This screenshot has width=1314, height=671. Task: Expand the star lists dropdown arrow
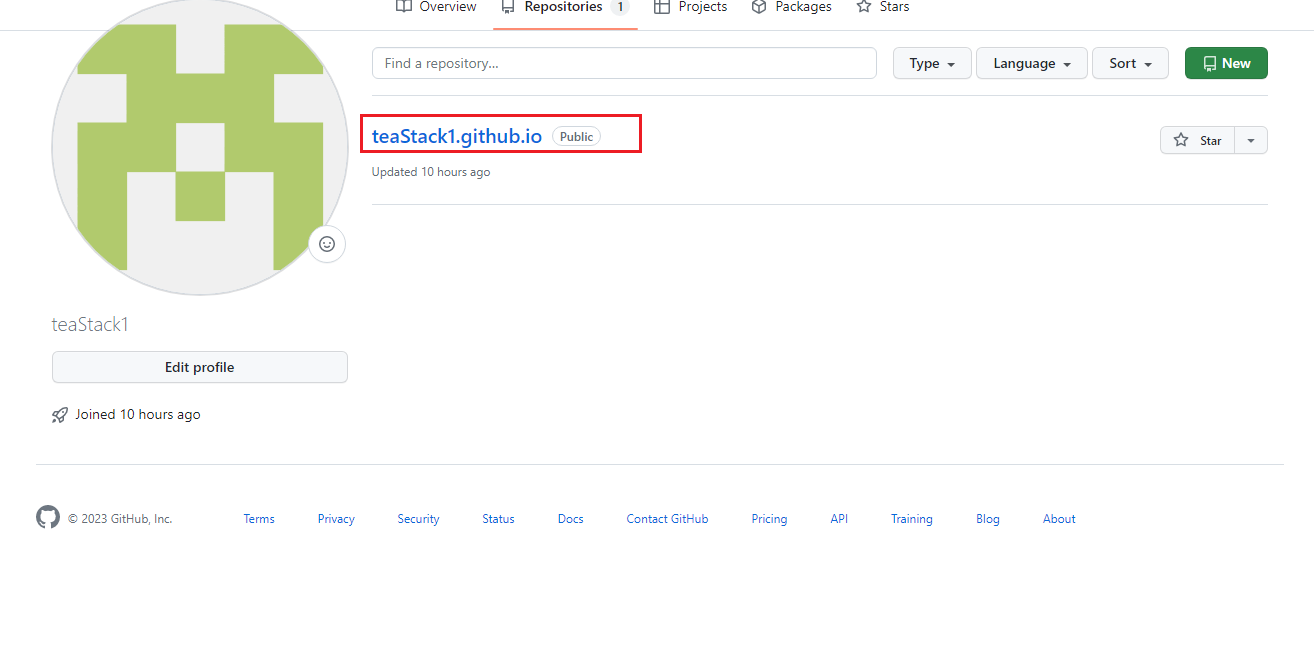click(x=1251, y=140)
